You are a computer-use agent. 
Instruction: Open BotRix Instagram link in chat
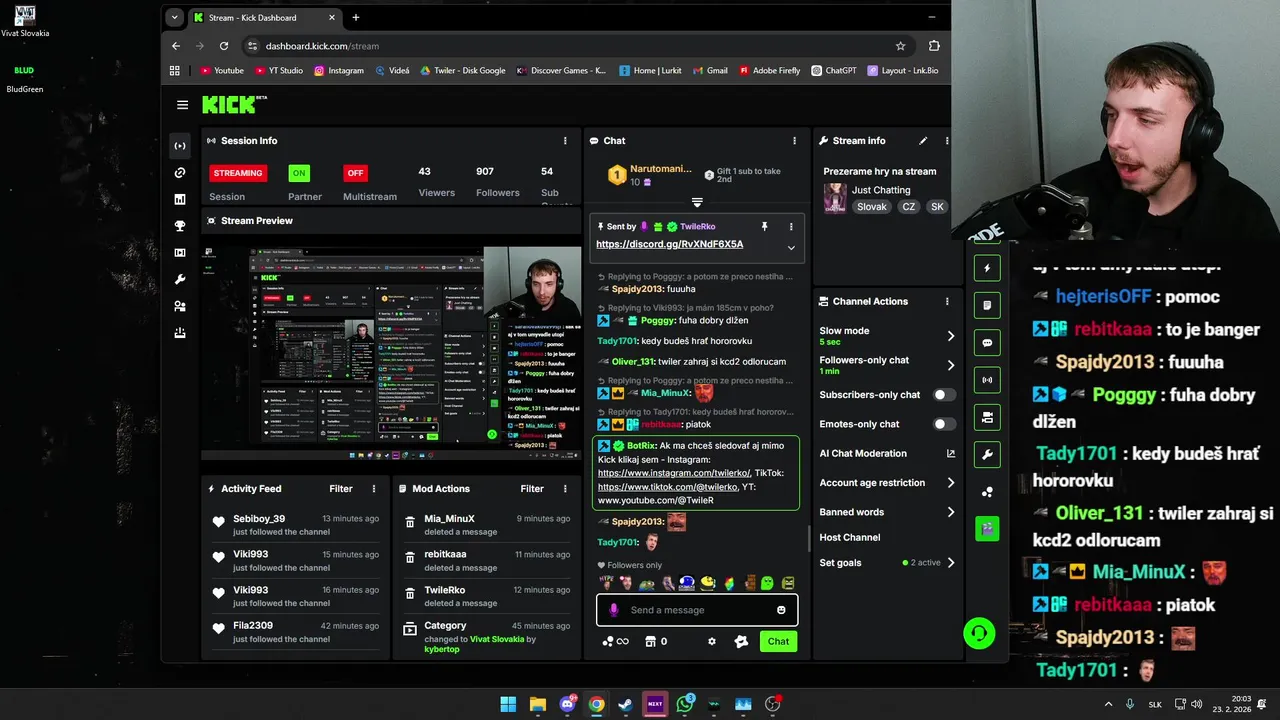[674, 473]
